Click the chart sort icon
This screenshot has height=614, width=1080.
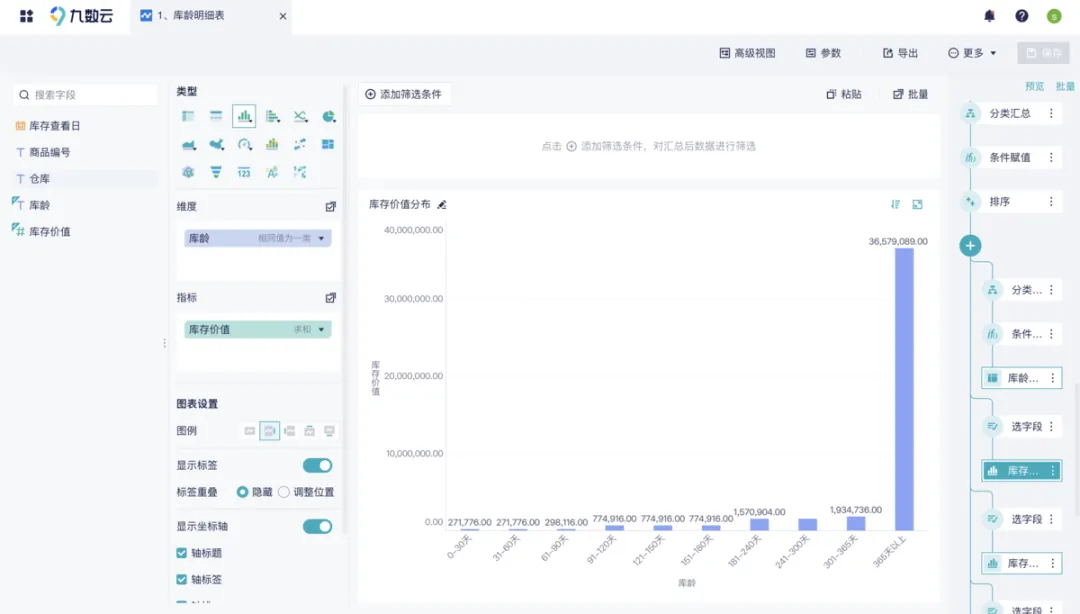pos(896,204)
